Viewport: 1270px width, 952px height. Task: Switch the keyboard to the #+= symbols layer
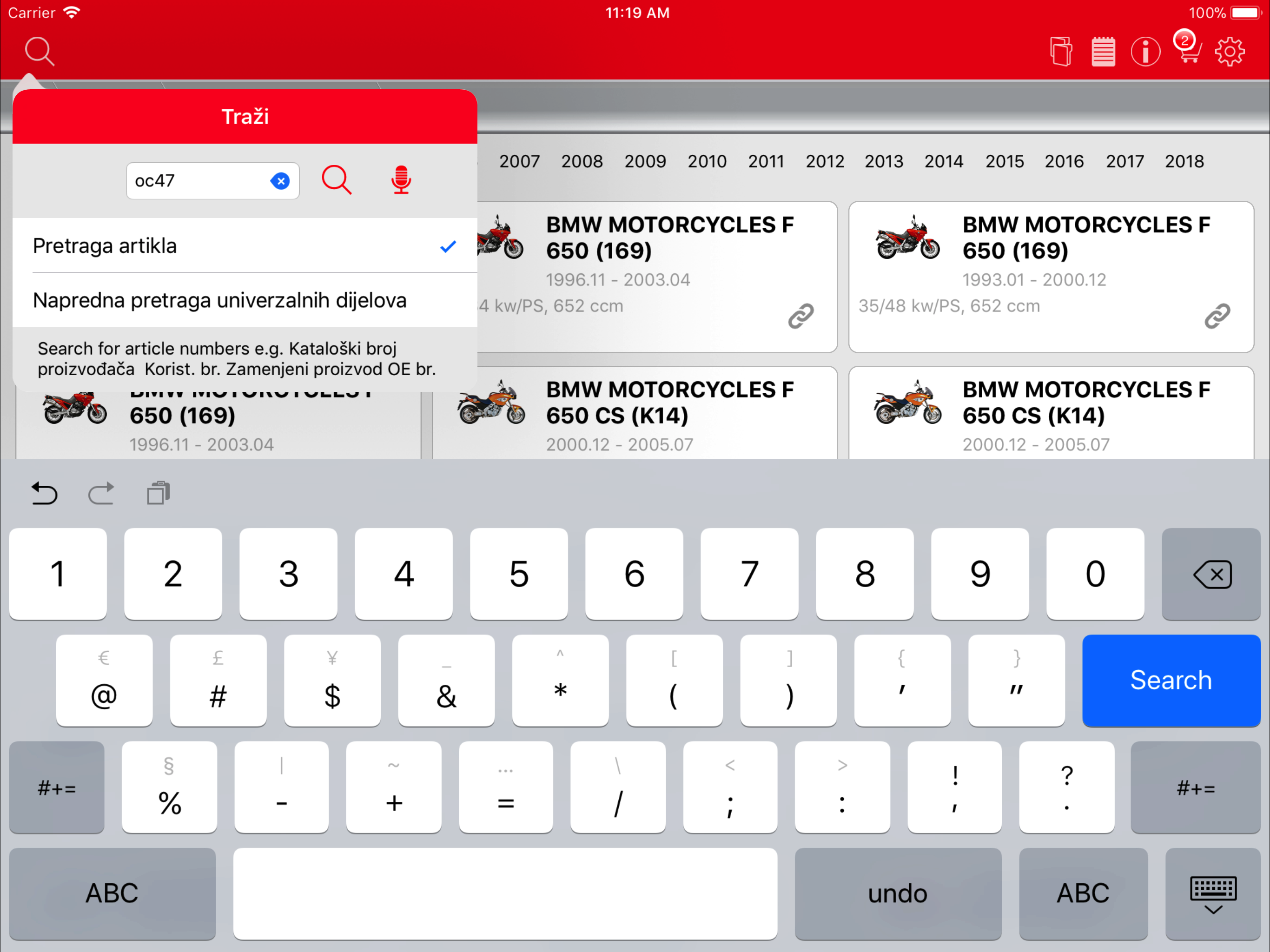(57, 788)
